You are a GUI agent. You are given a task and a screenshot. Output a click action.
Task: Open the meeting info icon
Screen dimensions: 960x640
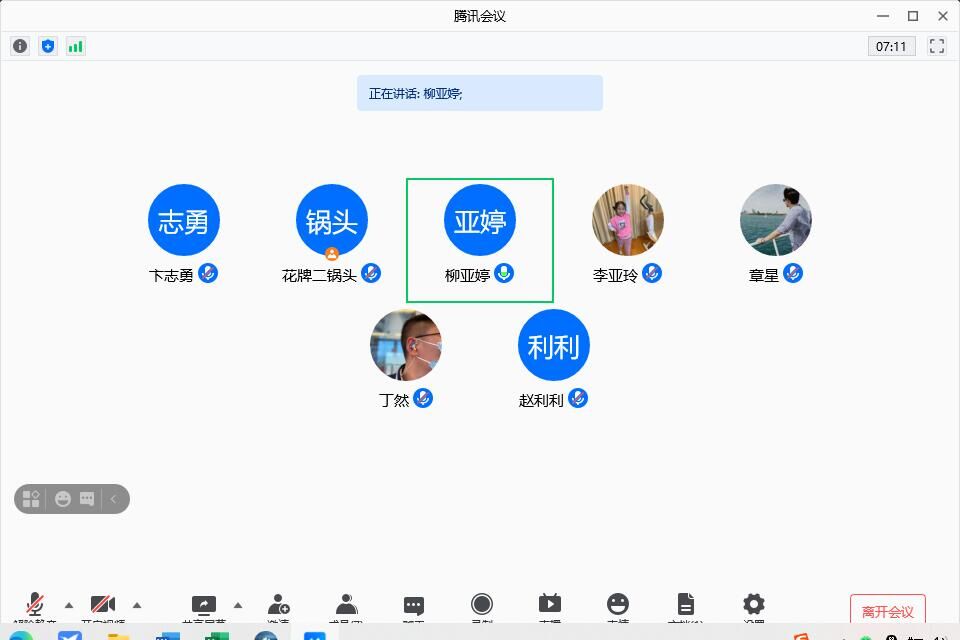click(x=20, y=46)
